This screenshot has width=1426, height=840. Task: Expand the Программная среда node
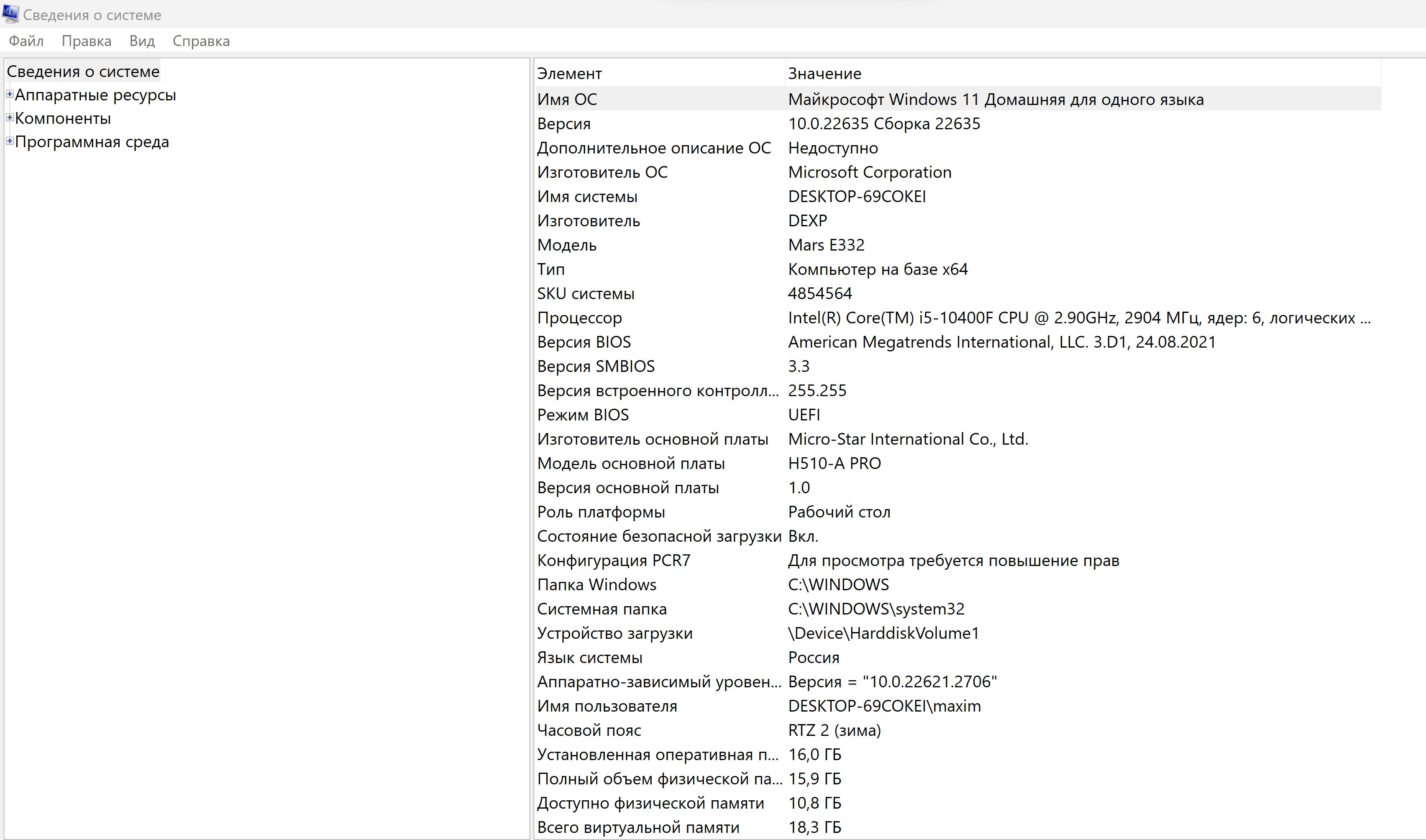(10, 141)
